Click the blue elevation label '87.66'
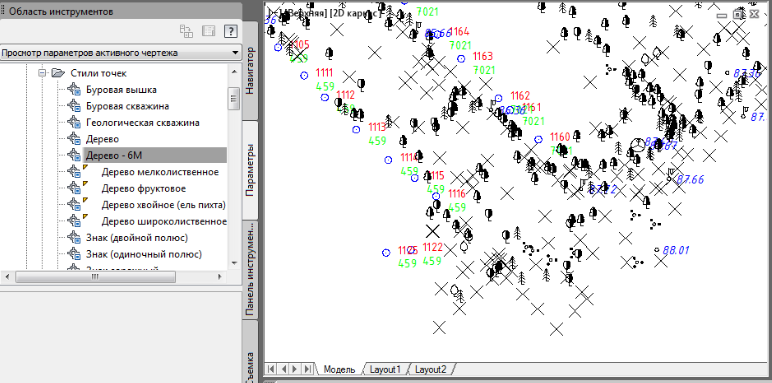Viewport: 772px width, 383px height. click(690, 179)
